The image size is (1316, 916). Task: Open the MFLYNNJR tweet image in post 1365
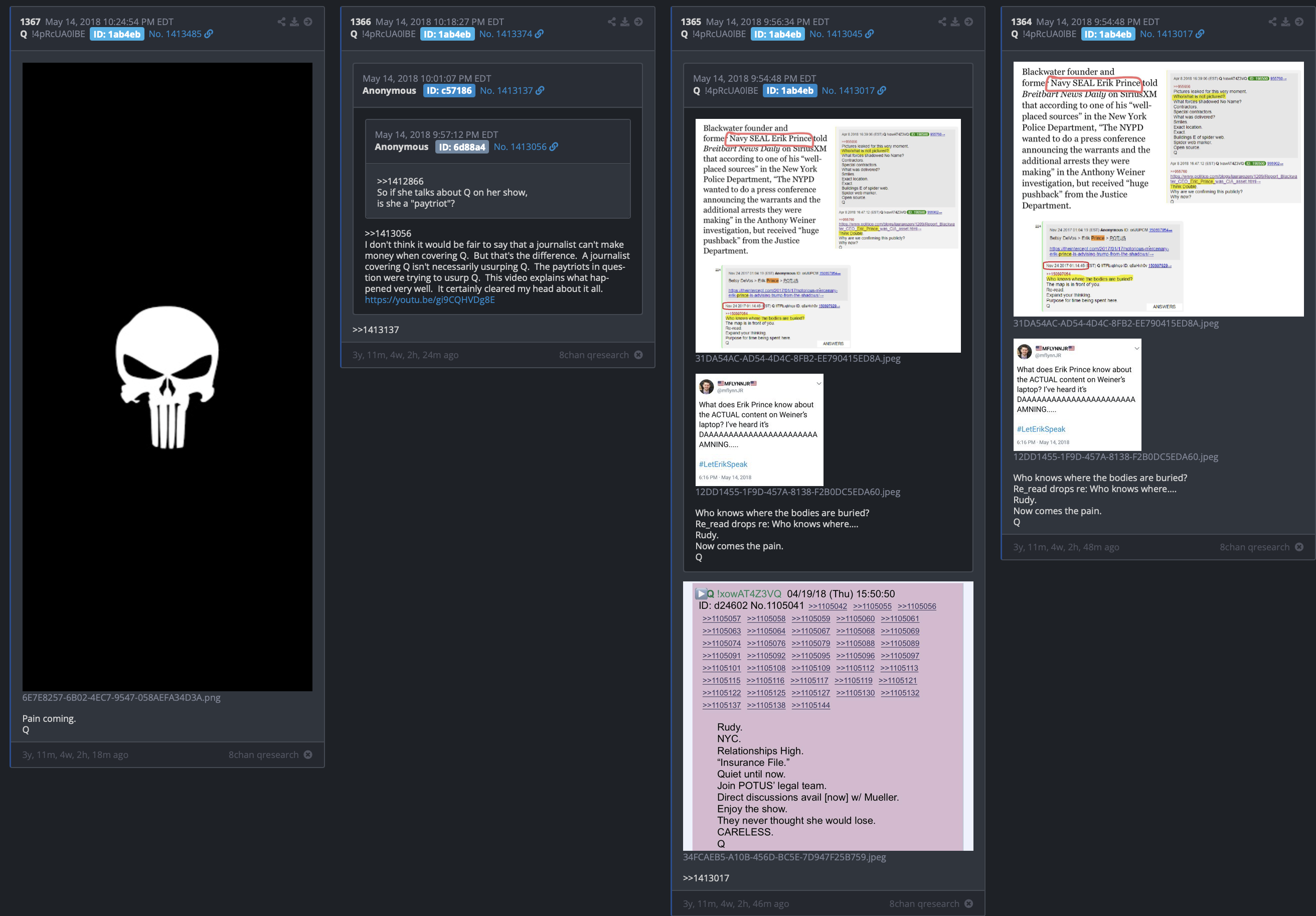pyautogui.click(x=759, y=430)
